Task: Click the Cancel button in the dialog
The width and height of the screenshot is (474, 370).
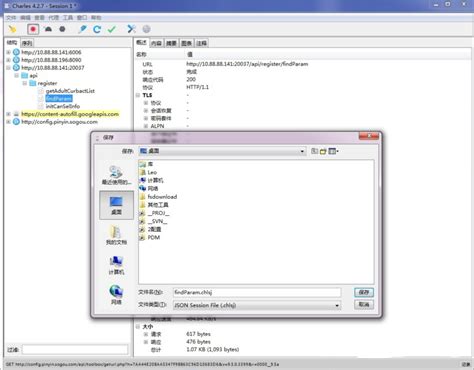Action: [364, 305]
